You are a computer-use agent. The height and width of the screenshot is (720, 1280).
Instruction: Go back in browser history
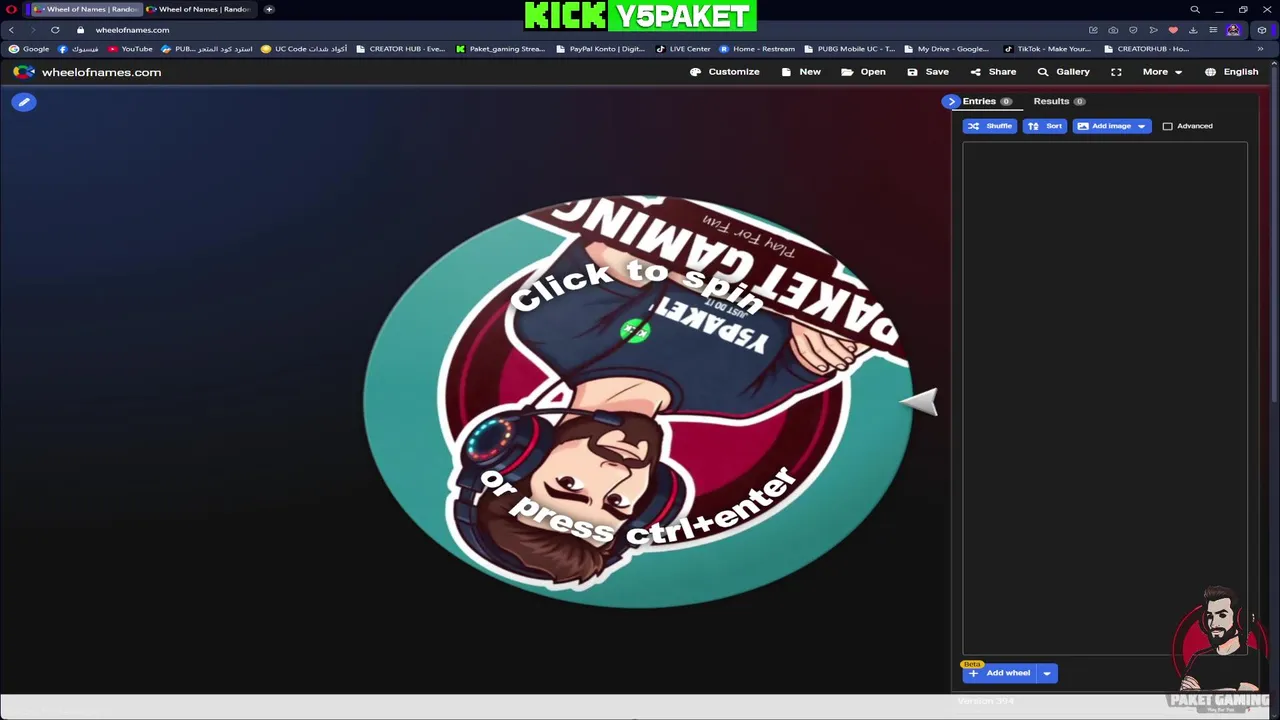coord(11,30)
